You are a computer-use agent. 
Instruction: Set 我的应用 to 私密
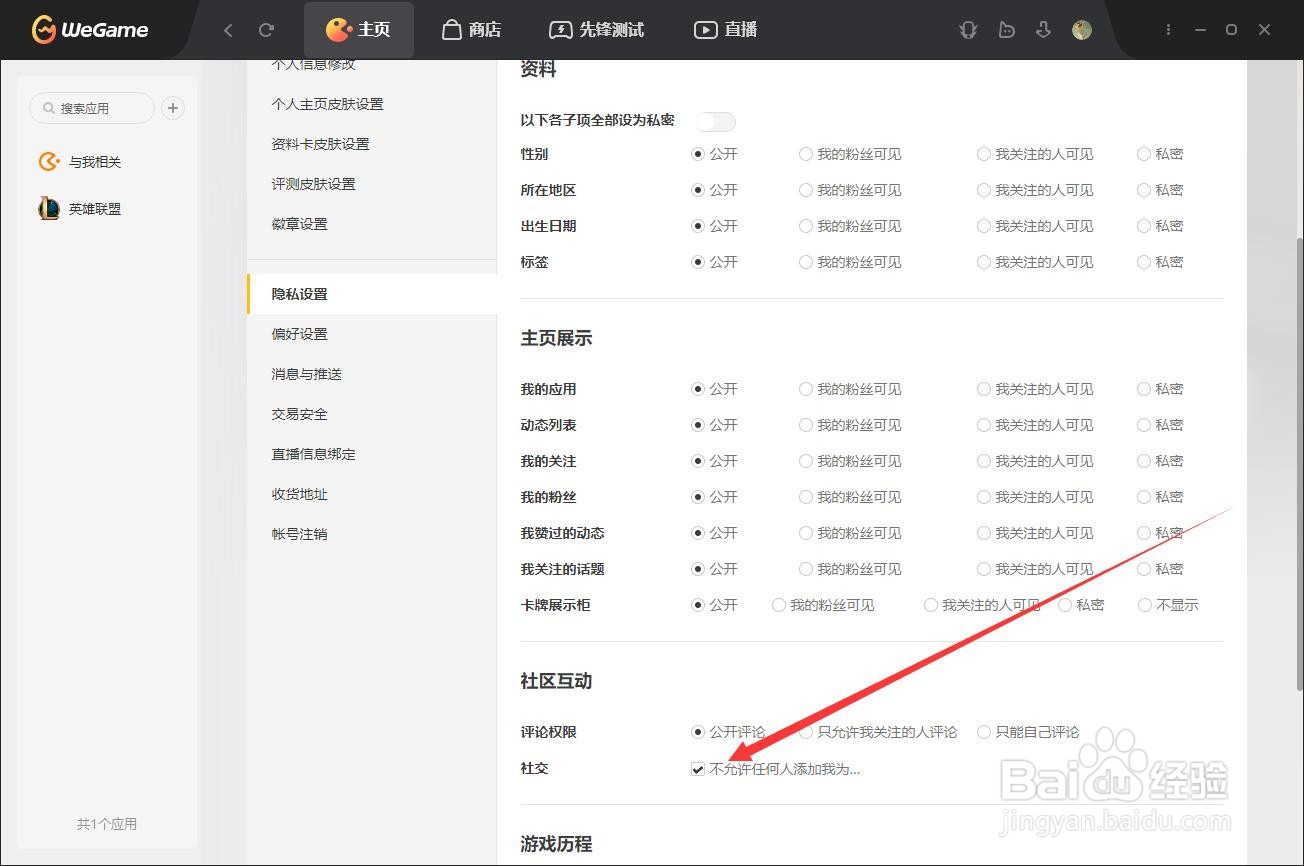[1144, 389]
